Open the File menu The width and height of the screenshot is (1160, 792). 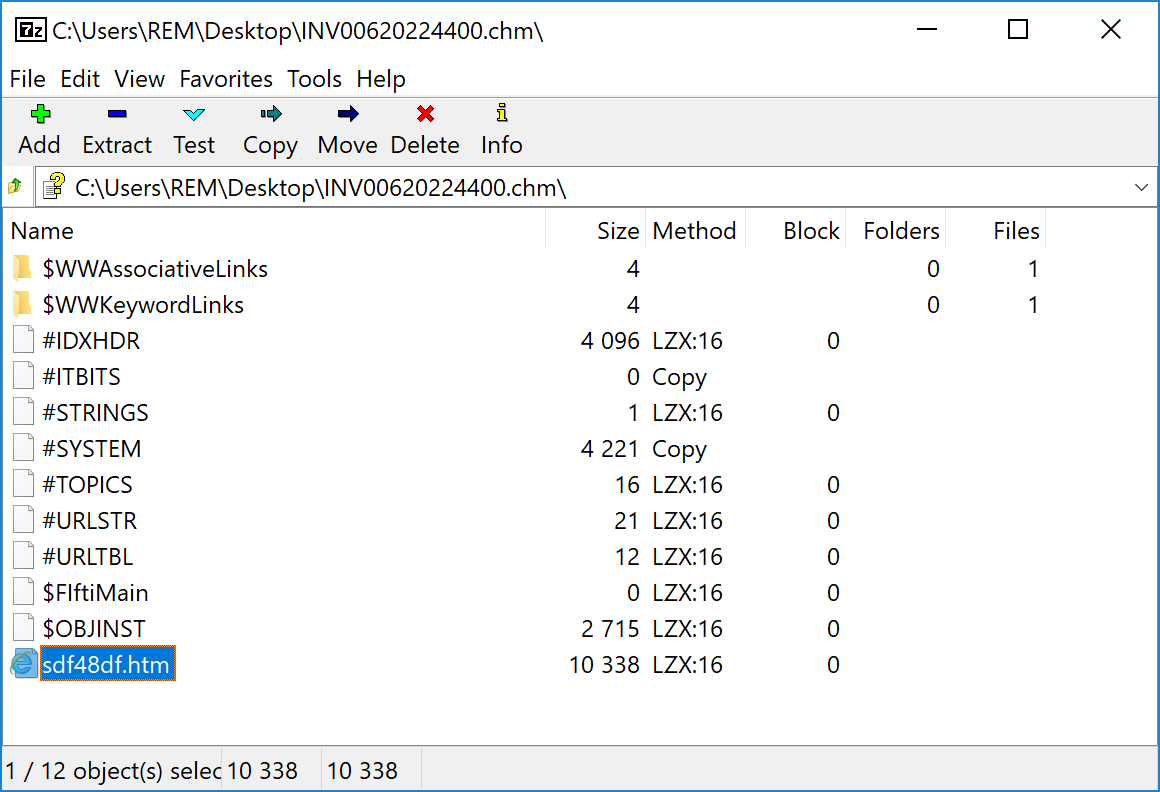pyautogui.click(x=28, y=79)
